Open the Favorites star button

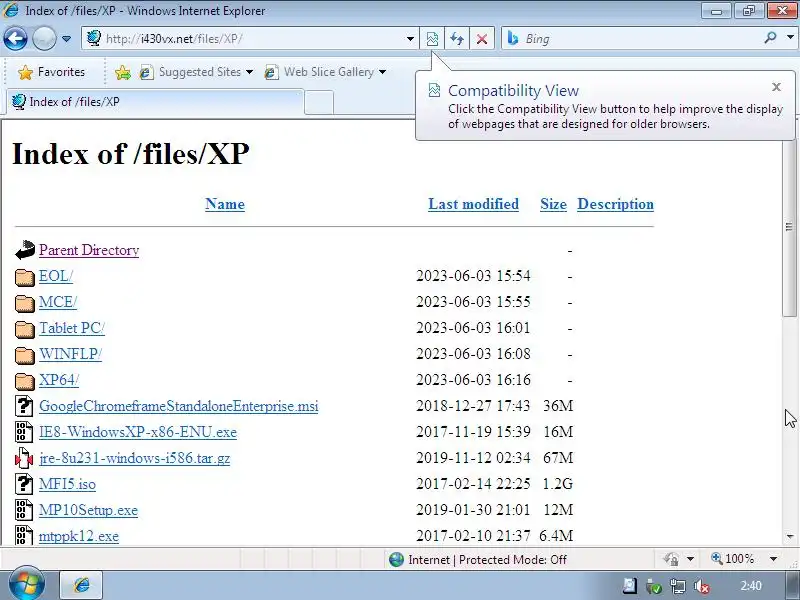tap(51, 72)
